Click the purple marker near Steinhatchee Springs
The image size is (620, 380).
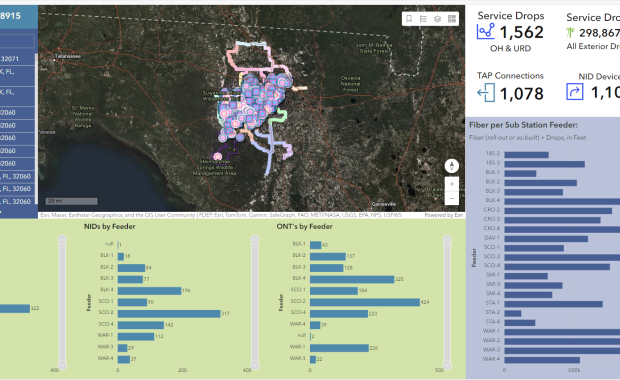pos(217,157)
